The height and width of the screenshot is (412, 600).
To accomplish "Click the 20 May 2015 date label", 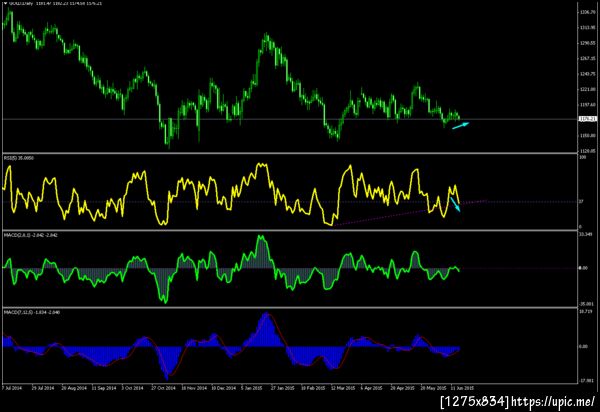I will pos(434,388).
